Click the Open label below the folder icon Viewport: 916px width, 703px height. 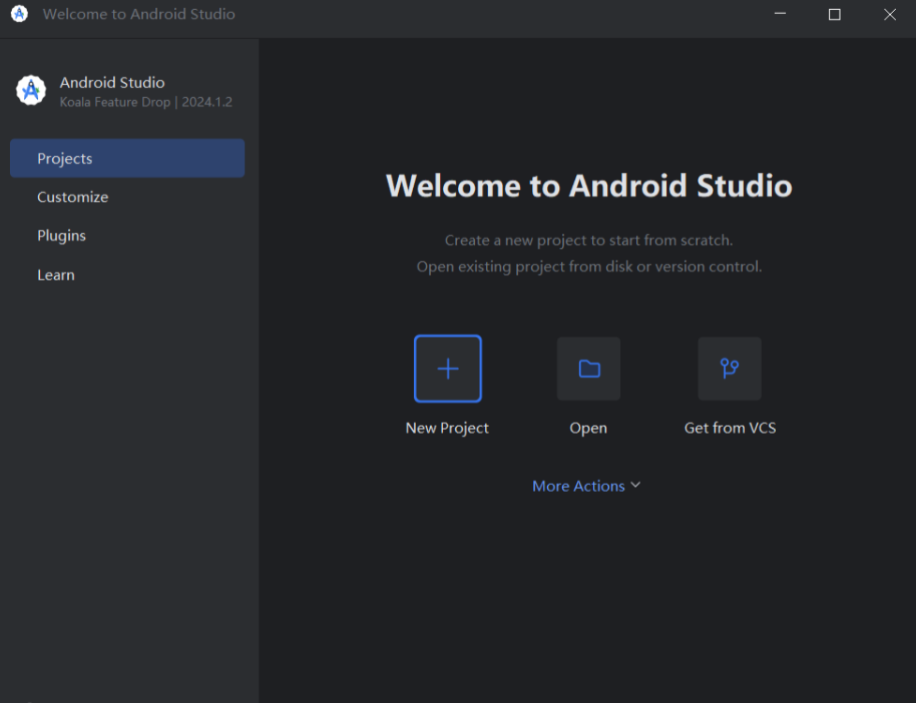(x=588, y=427)
